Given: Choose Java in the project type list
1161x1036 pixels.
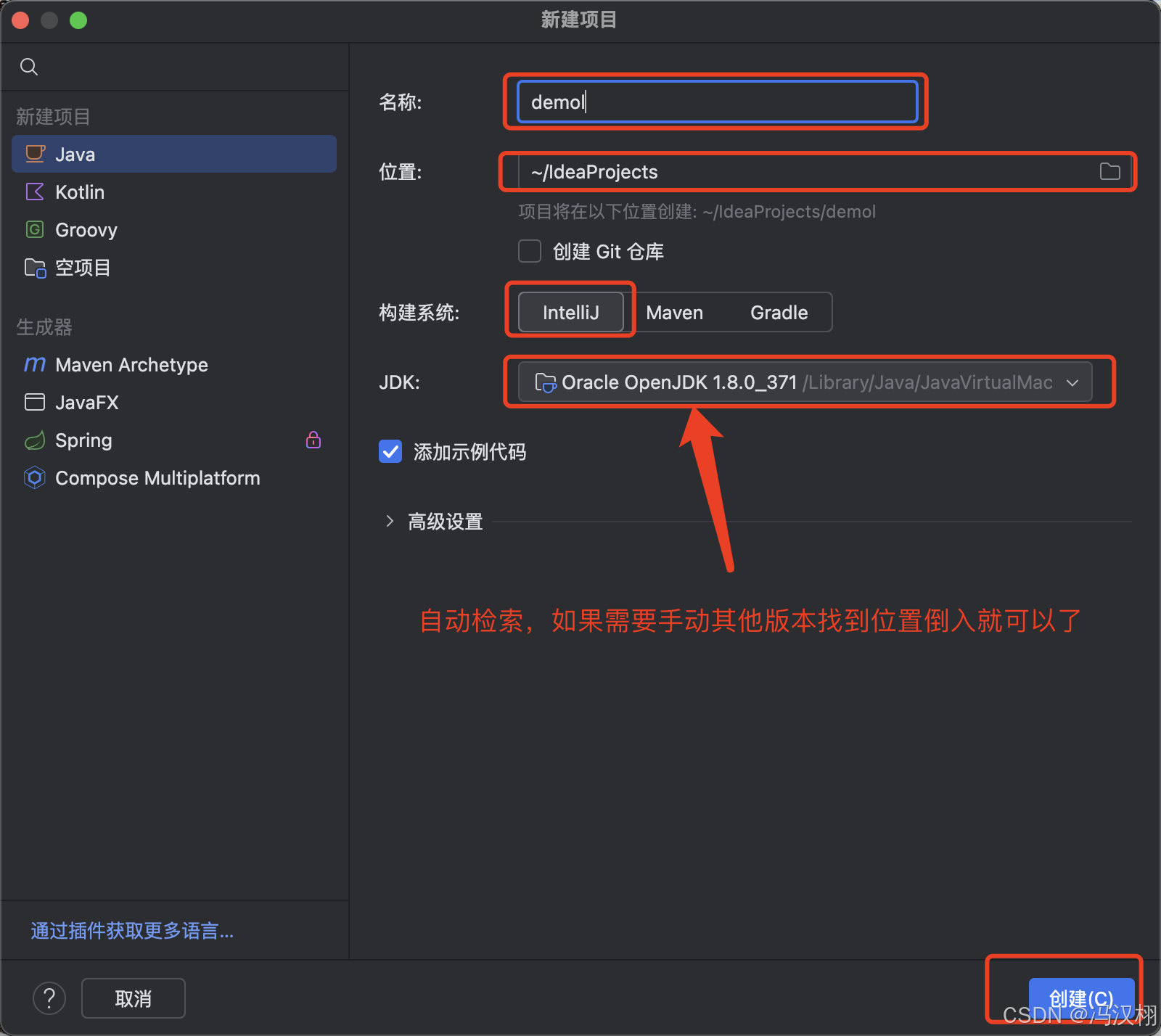Looking at the screenshot, I should click(x=174, y=154).
